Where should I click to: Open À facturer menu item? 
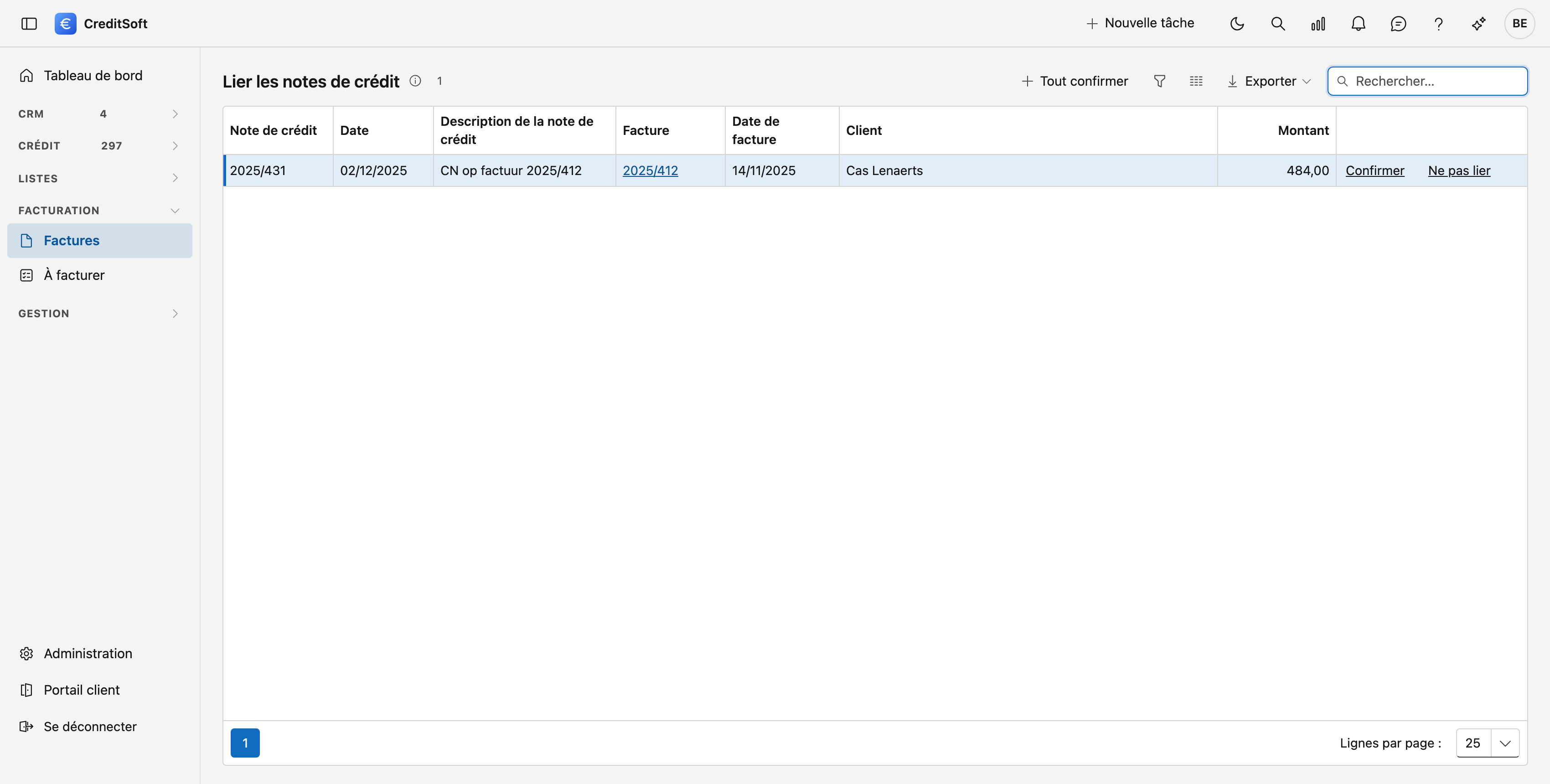point(99,275)
